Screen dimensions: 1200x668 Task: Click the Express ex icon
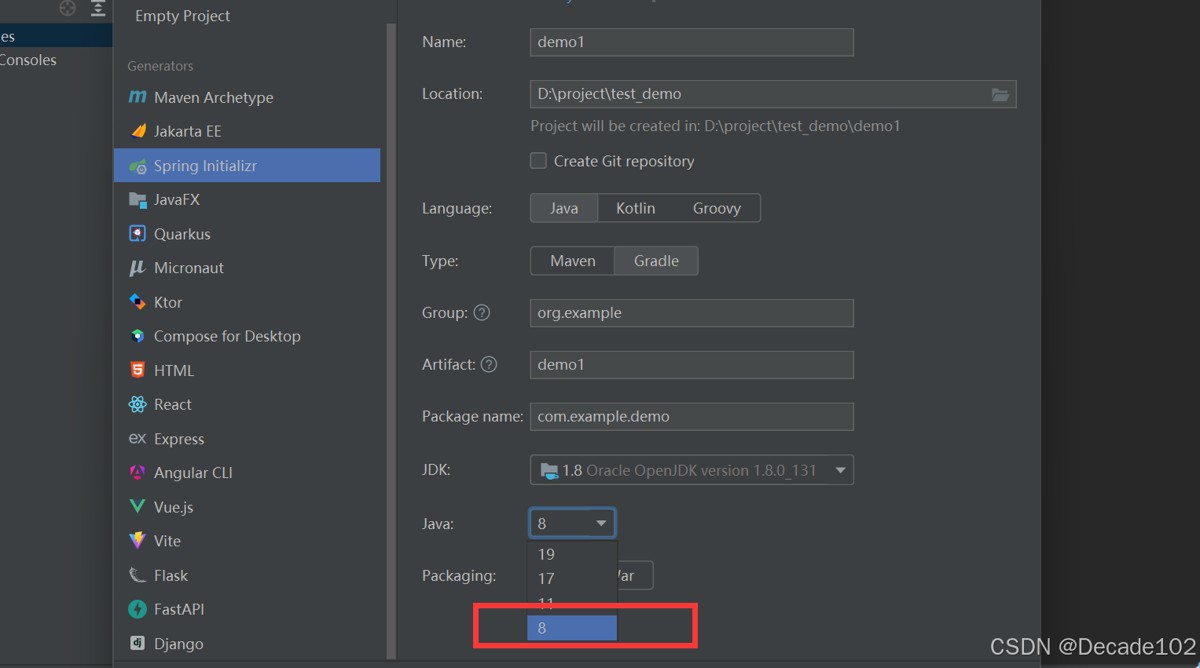click(x=138, y=439)
